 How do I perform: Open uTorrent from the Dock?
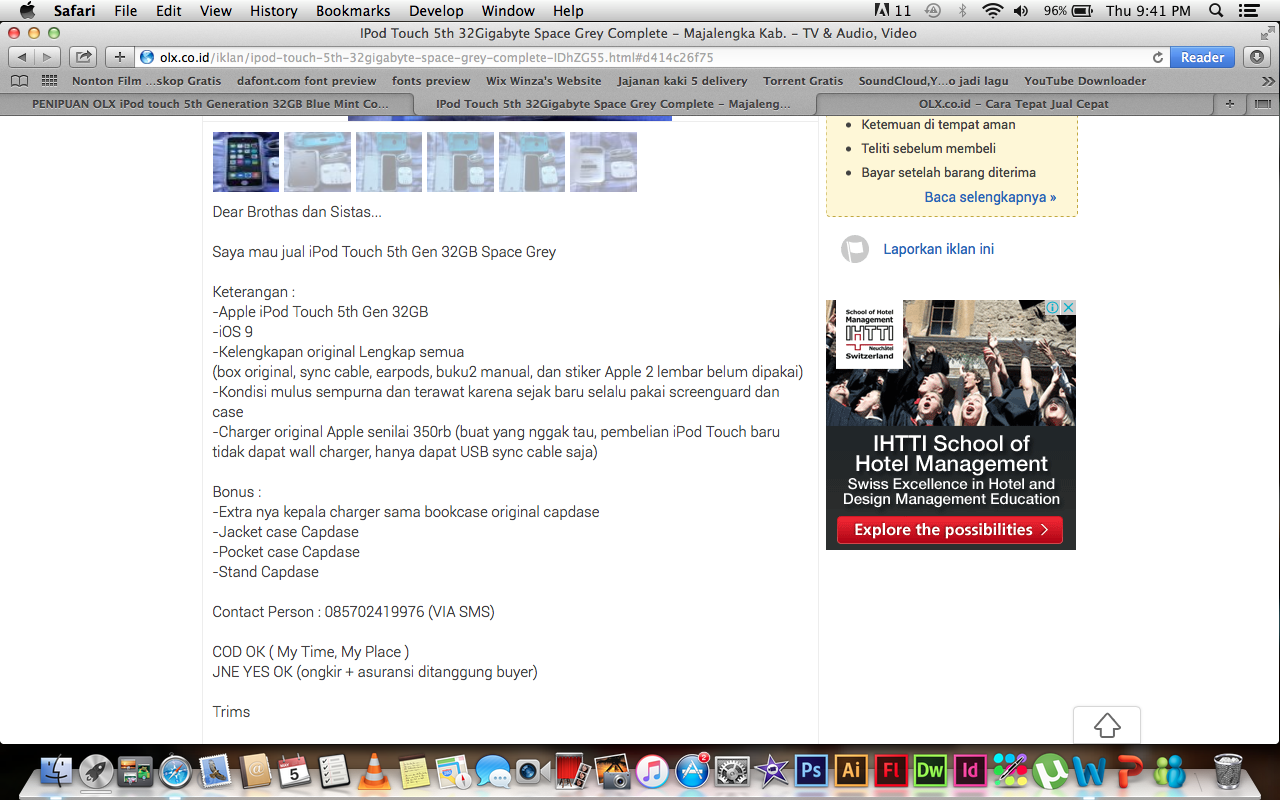tap(1050, 770)
